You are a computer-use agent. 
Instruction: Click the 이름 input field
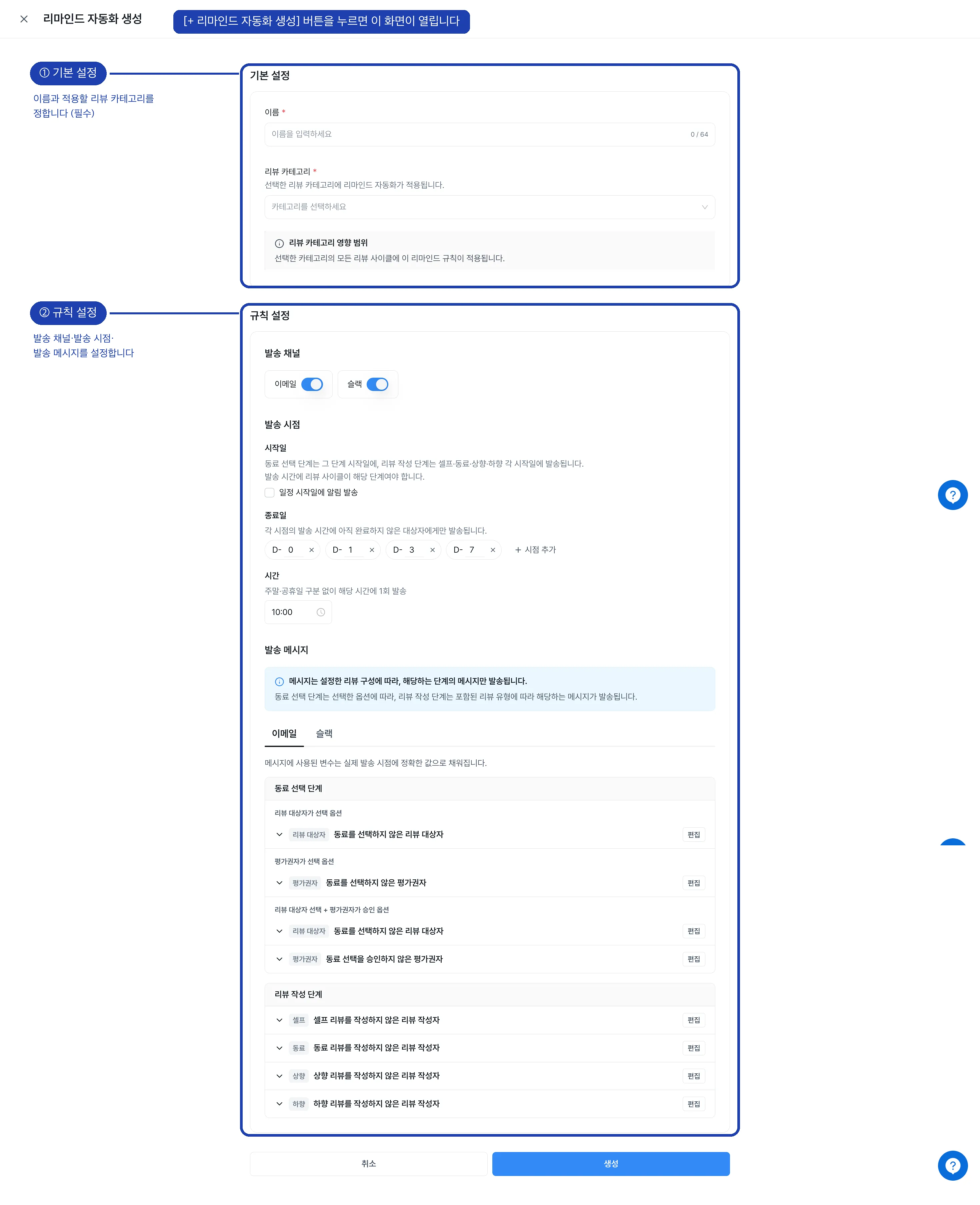pyautogui.click(x=489, y=134)
